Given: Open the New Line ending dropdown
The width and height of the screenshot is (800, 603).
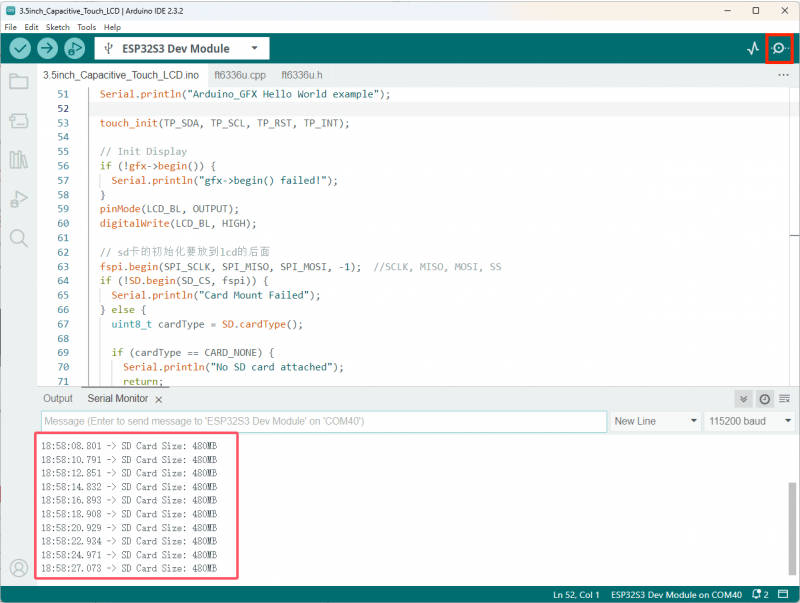Looking at the screenshot, I should point(655,421).
